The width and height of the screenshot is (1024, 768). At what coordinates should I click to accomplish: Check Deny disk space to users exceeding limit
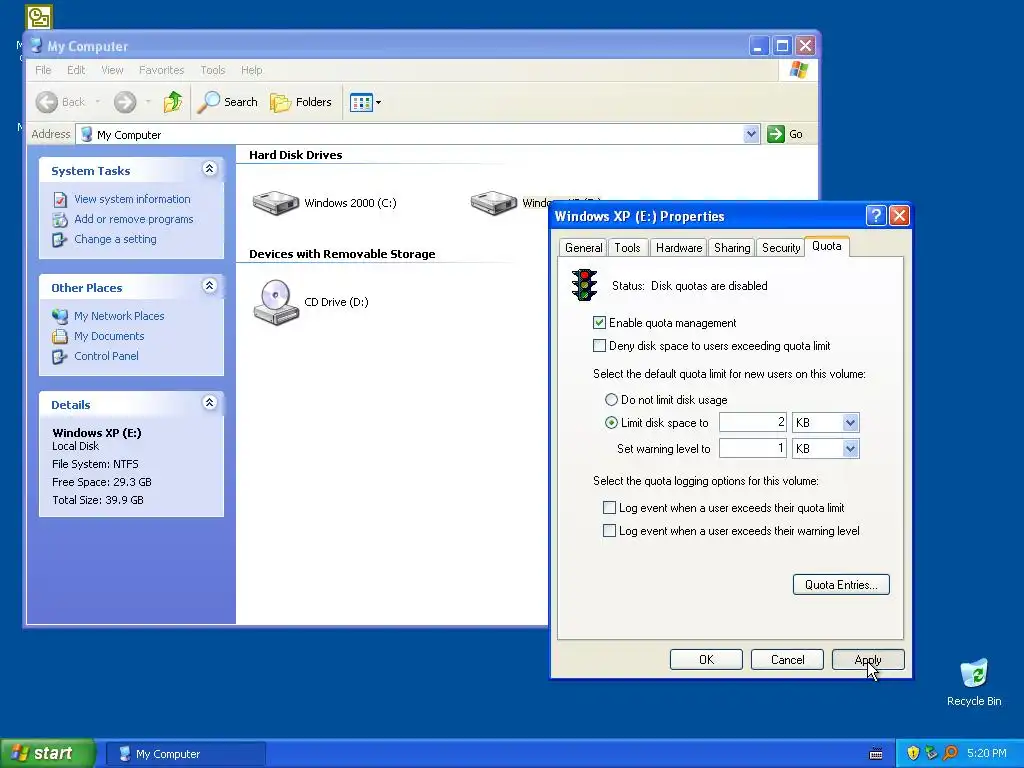(x=599, y=345)
